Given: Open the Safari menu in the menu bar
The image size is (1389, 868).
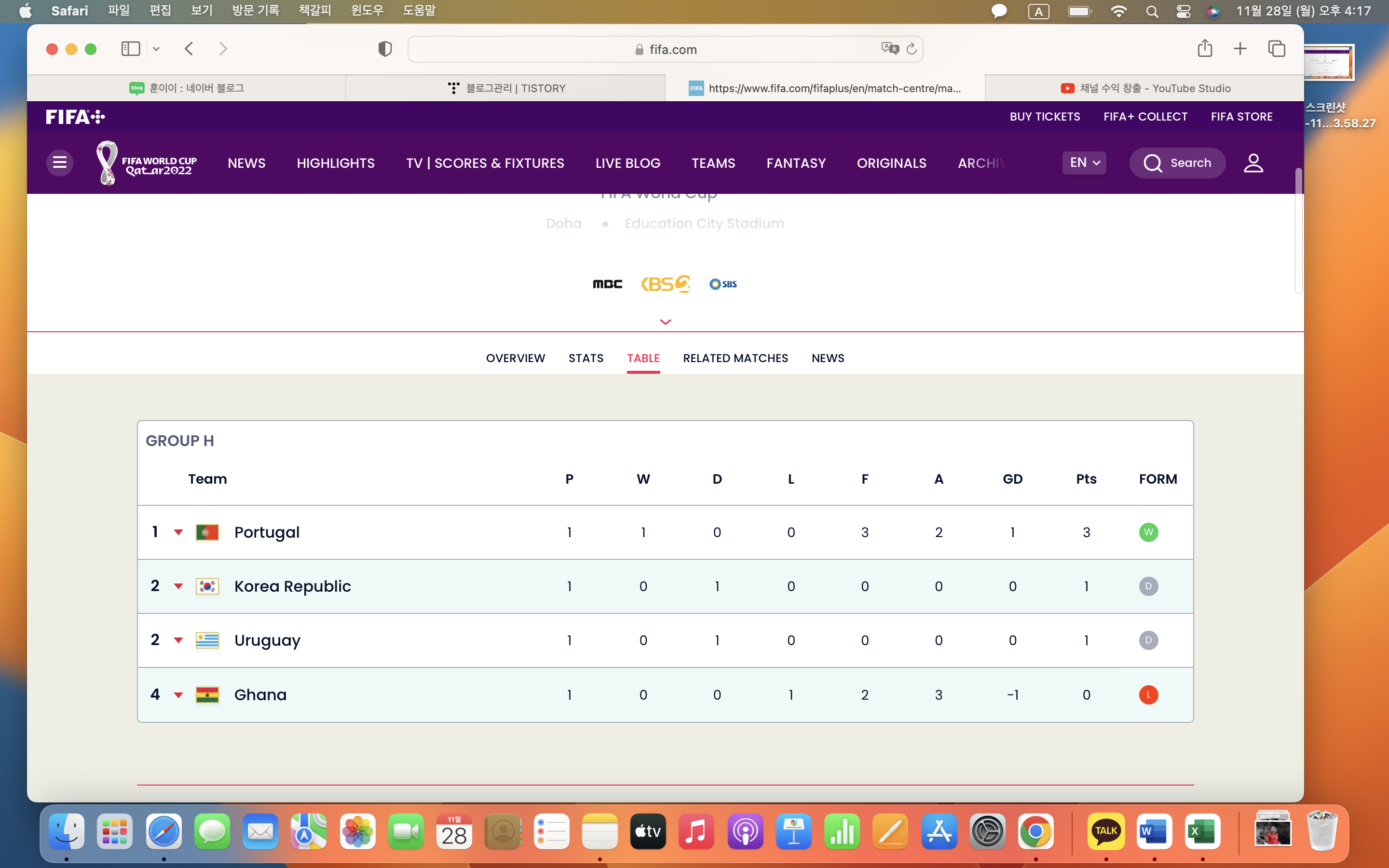Looking at the screenshot, I should tap(69, 10).
